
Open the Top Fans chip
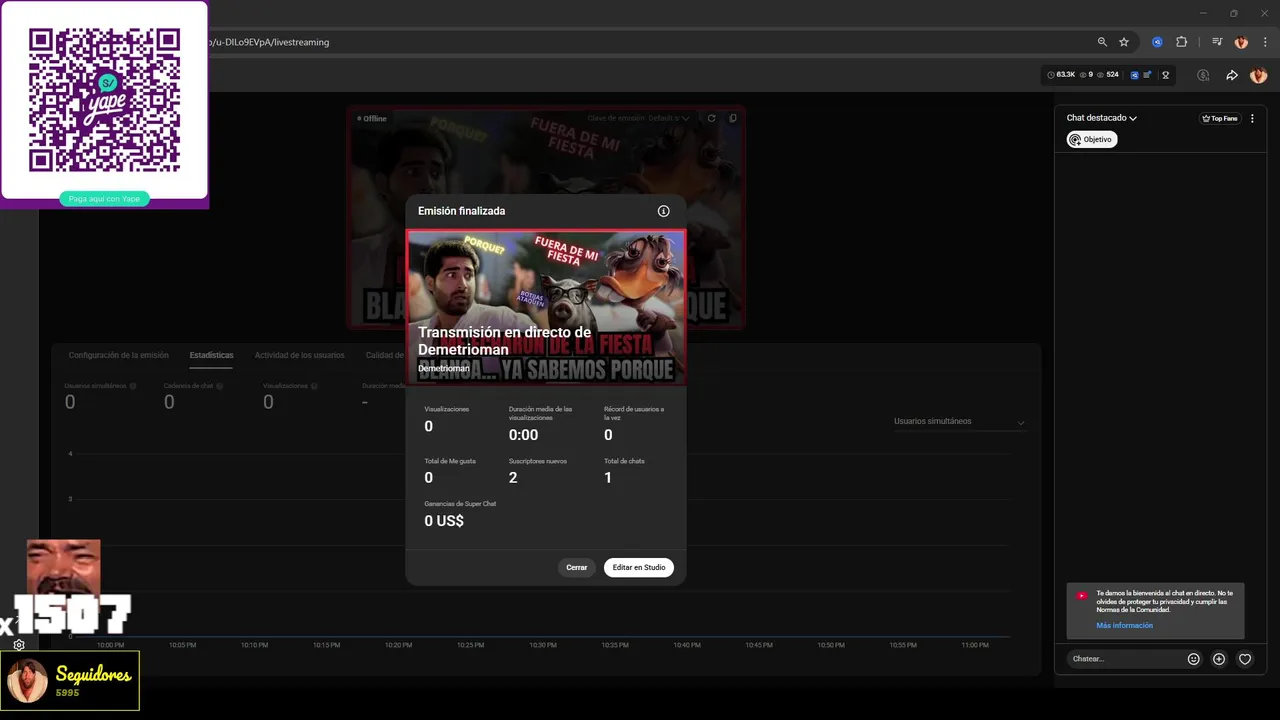pos(1220,118)
